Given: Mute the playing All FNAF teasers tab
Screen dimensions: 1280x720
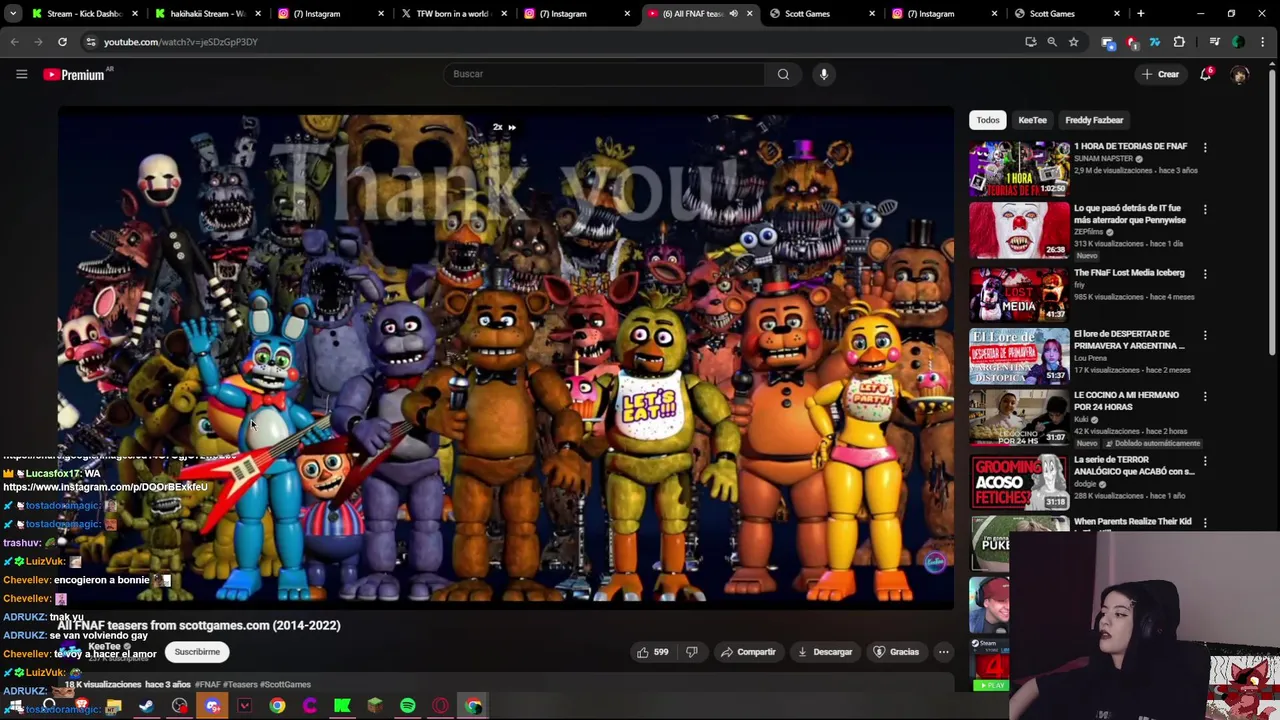Looking at the screenshot, I should (733, 14).
